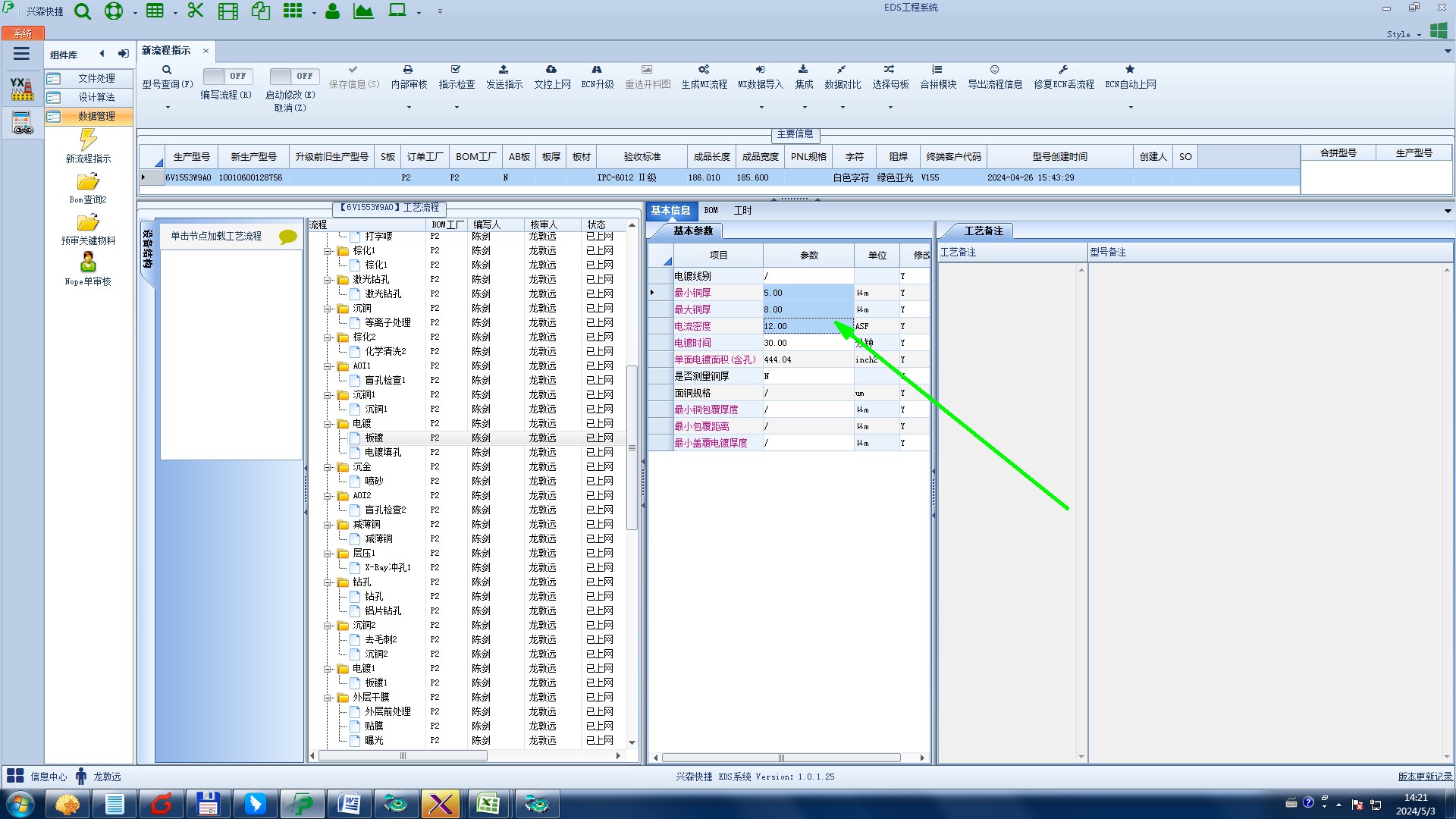Open 新流程指示 lightning icon in sidebar
This screenshot has height=819, width=1456.
88,140
